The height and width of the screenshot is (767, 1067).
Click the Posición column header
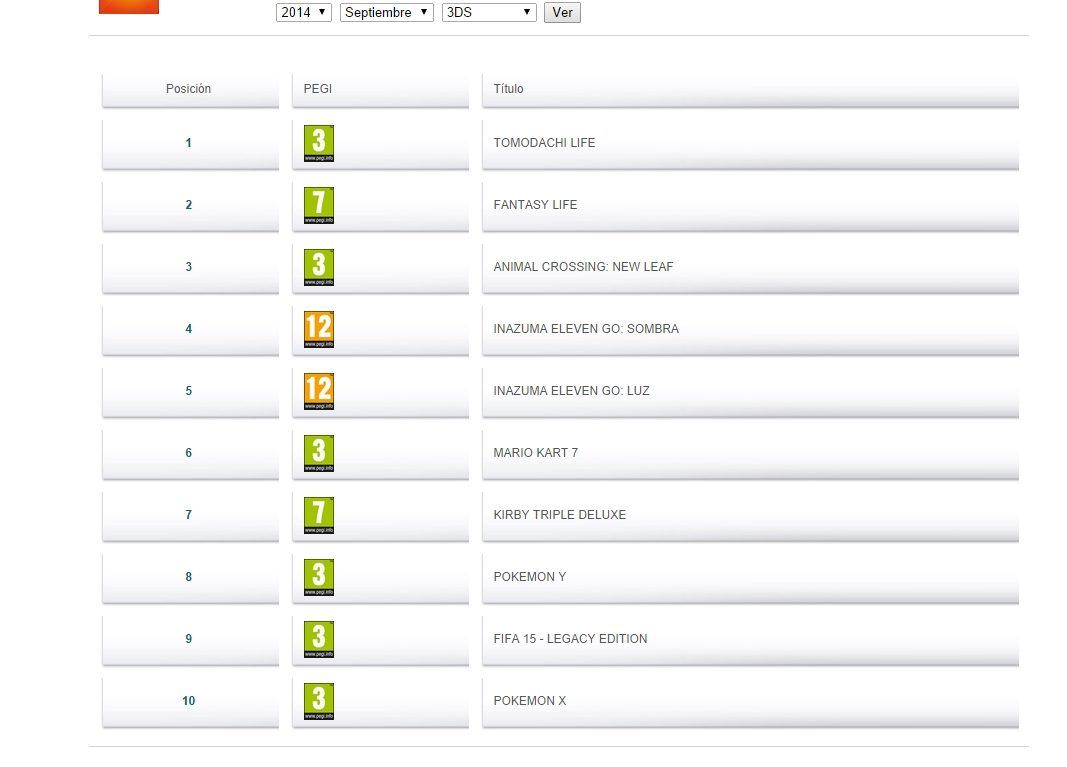click(x=189, y=89)
